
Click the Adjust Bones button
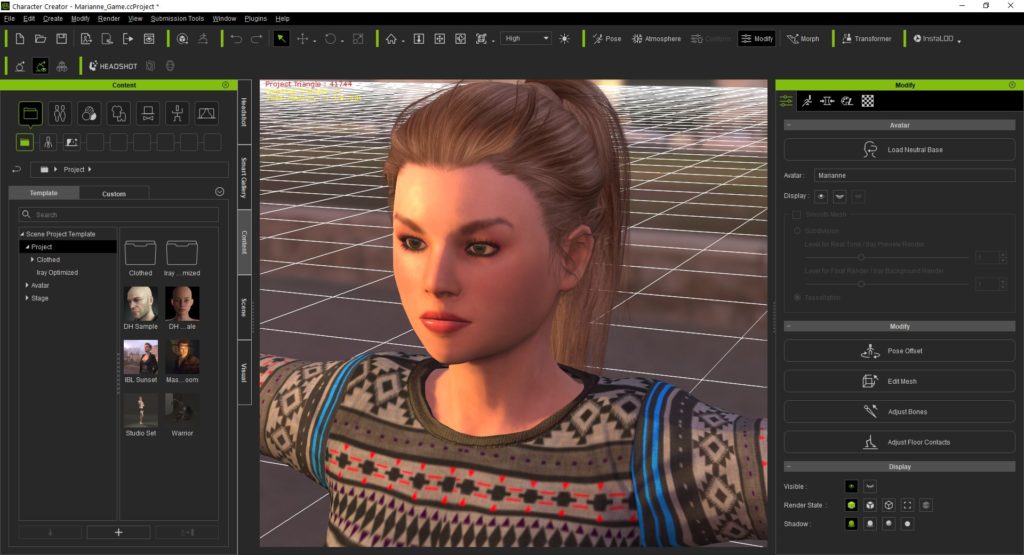click(899, 412)
